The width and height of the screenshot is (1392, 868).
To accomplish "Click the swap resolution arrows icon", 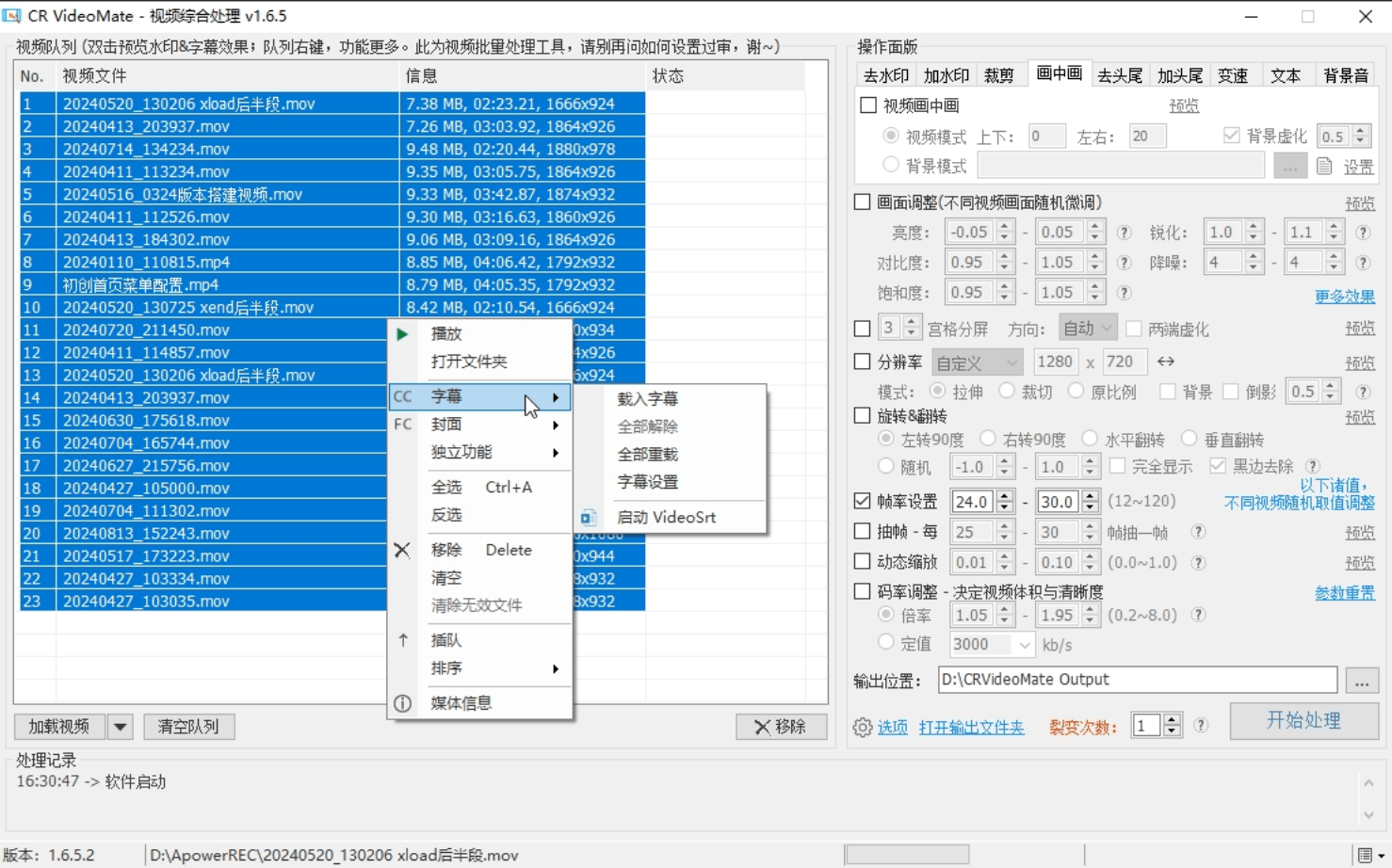I will pos(1166,362).
